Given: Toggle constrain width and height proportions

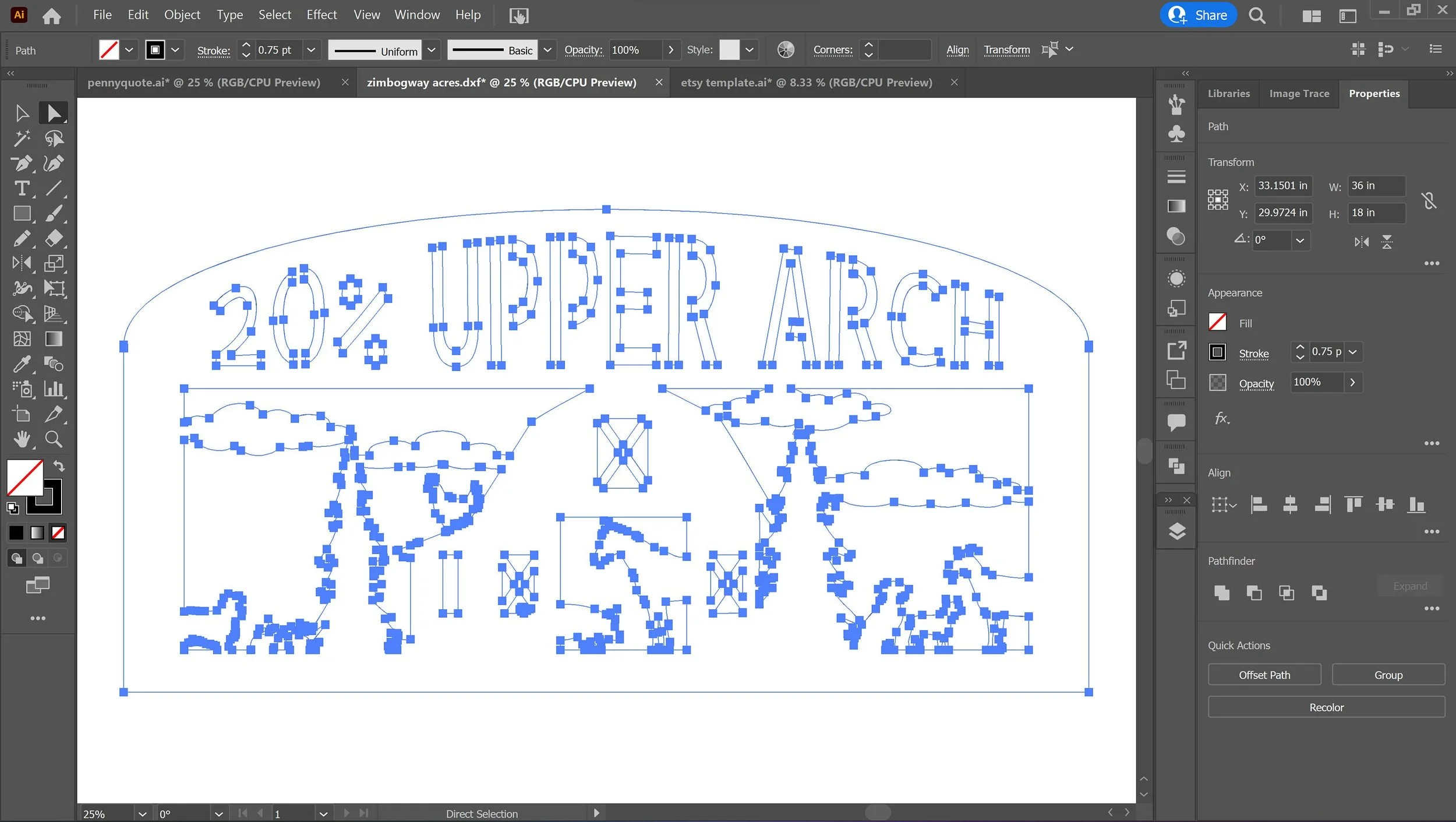Looking at the screenshot, I should (x=1429, y=200).
